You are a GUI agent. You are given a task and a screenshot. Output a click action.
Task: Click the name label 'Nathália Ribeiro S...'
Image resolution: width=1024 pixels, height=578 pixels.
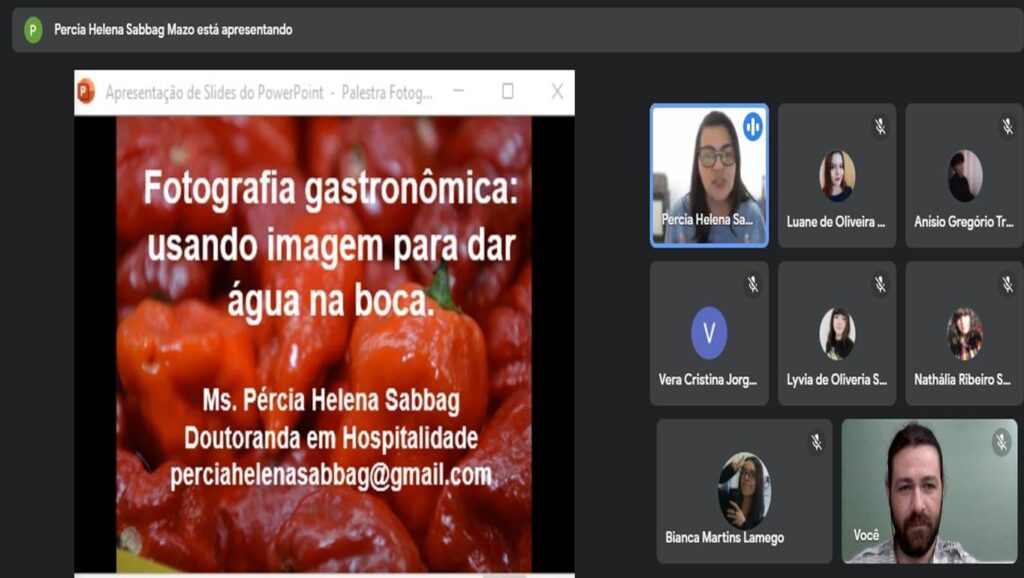pyautogui.click(x=963, y=379)
